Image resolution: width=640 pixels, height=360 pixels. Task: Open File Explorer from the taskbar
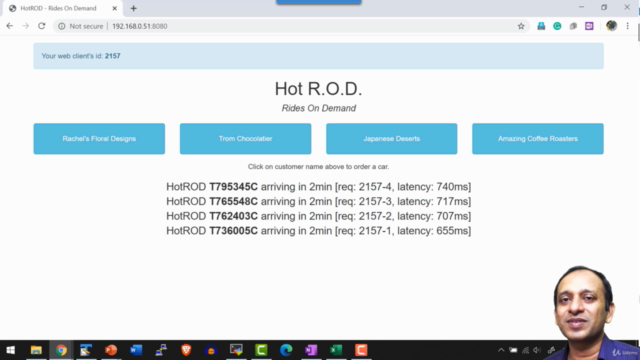(x=36, y=350)
